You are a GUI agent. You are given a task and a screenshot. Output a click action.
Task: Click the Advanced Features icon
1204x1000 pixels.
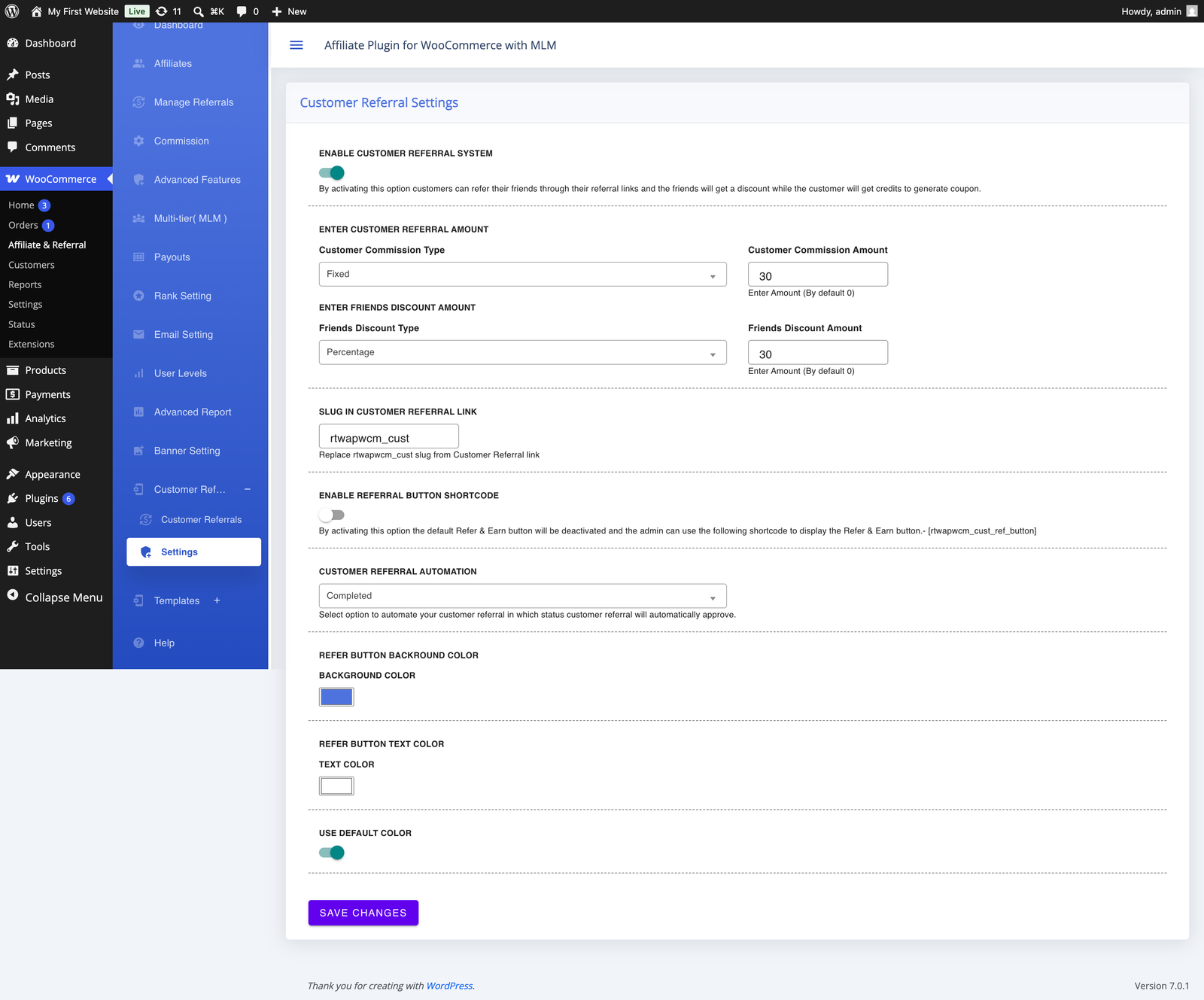tap(138, 180)
